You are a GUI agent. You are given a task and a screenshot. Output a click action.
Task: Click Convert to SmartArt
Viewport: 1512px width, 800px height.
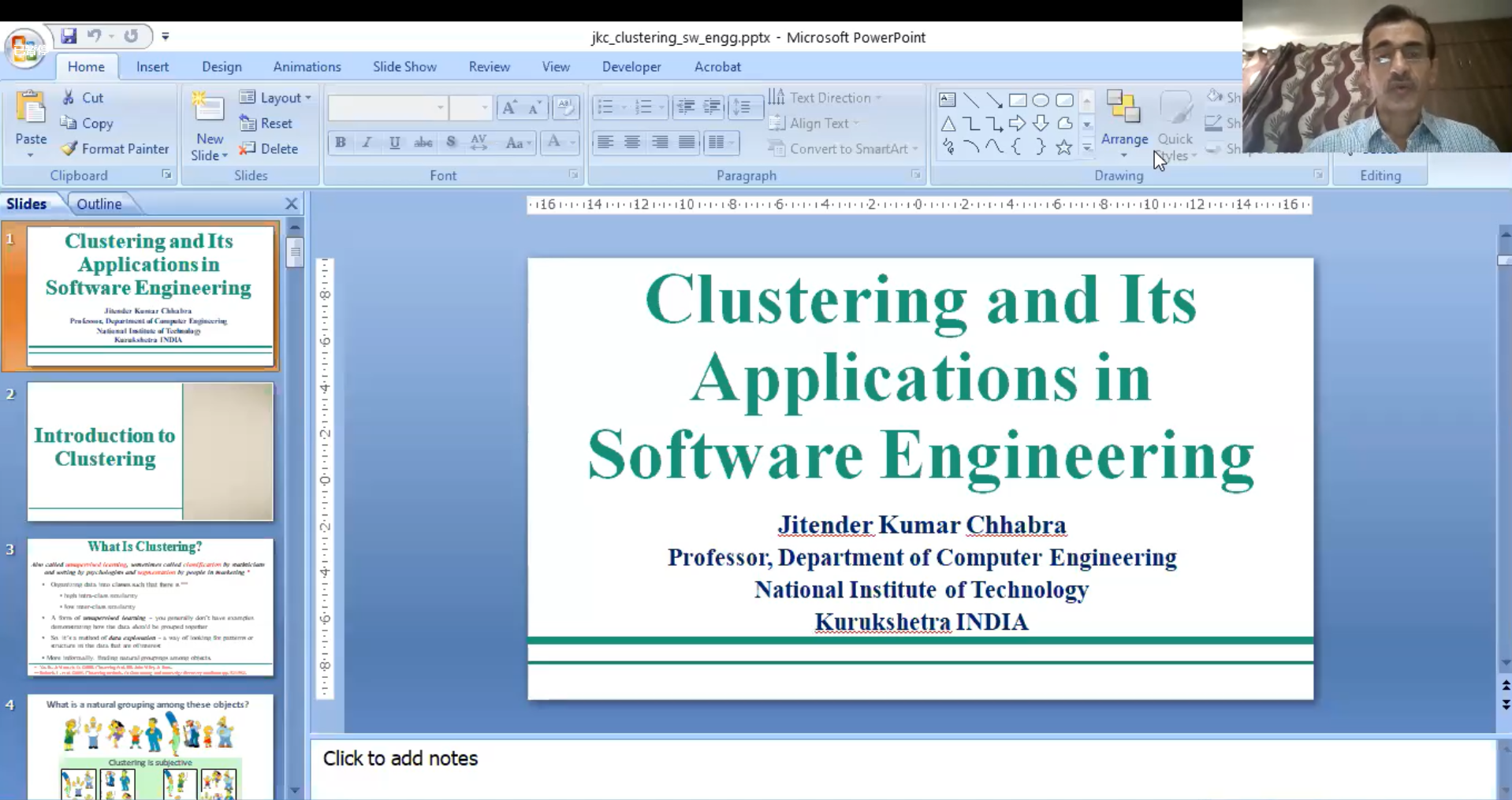click(843, 148)
